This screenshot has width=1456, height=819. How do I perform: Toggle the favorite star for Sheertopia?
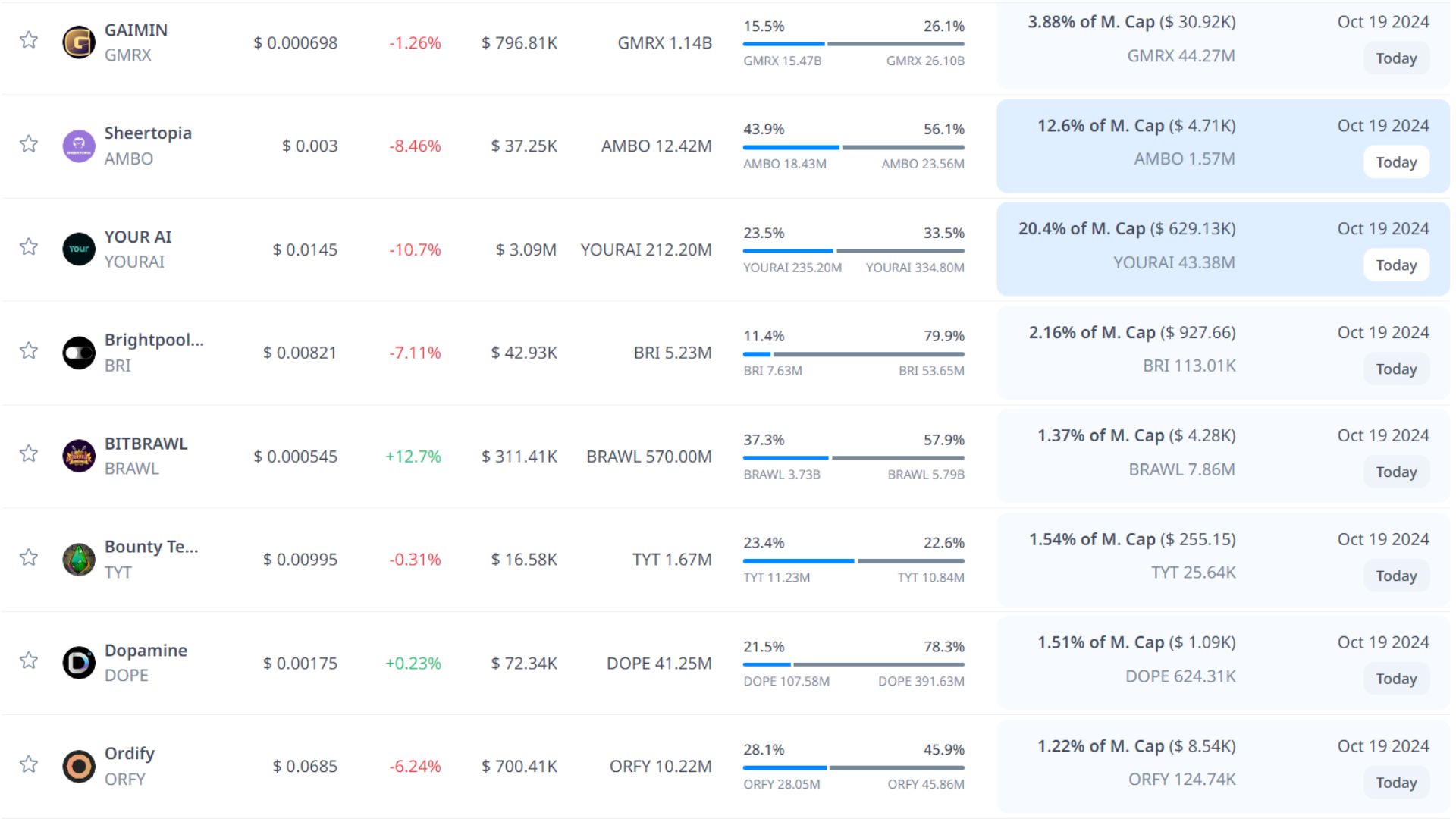[x=29, y=143]
